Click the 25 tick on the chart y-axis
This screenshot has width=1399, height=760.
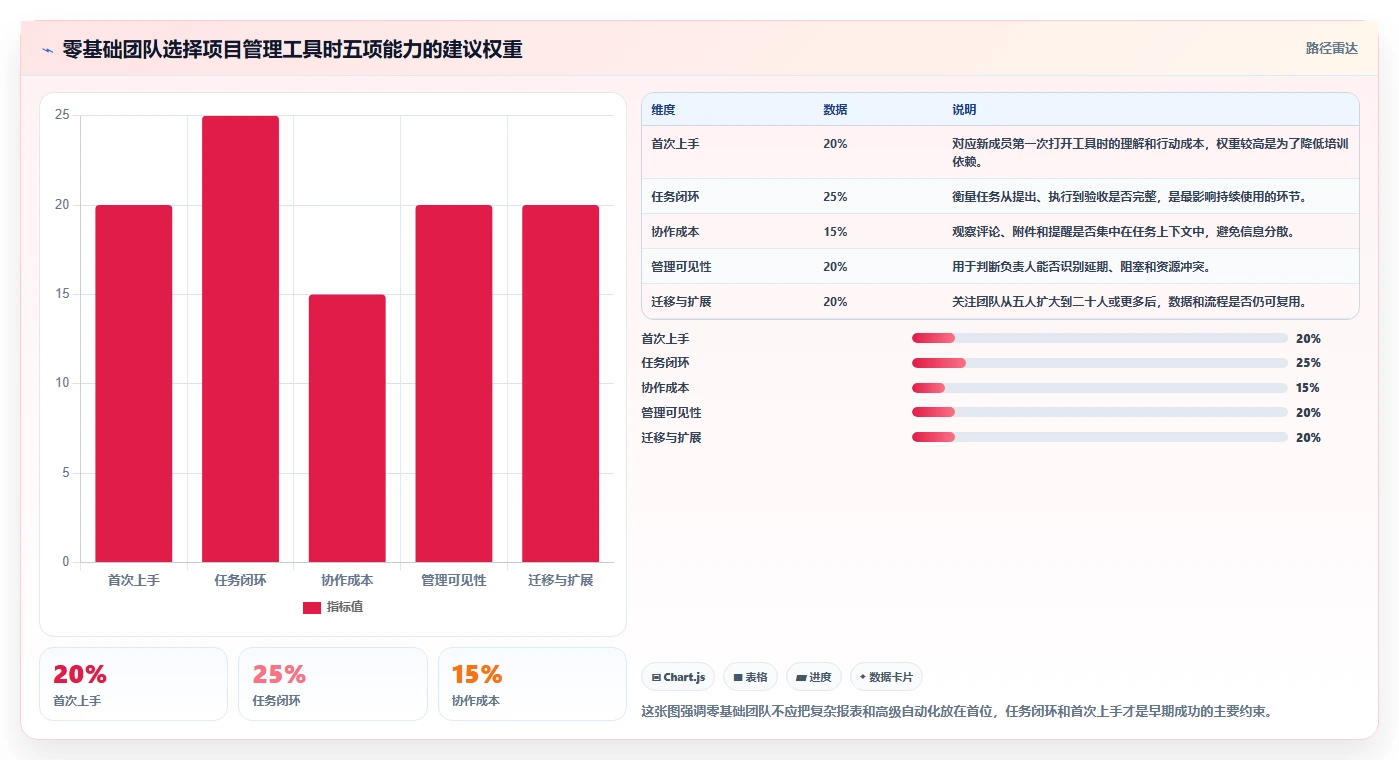(62, 115)
